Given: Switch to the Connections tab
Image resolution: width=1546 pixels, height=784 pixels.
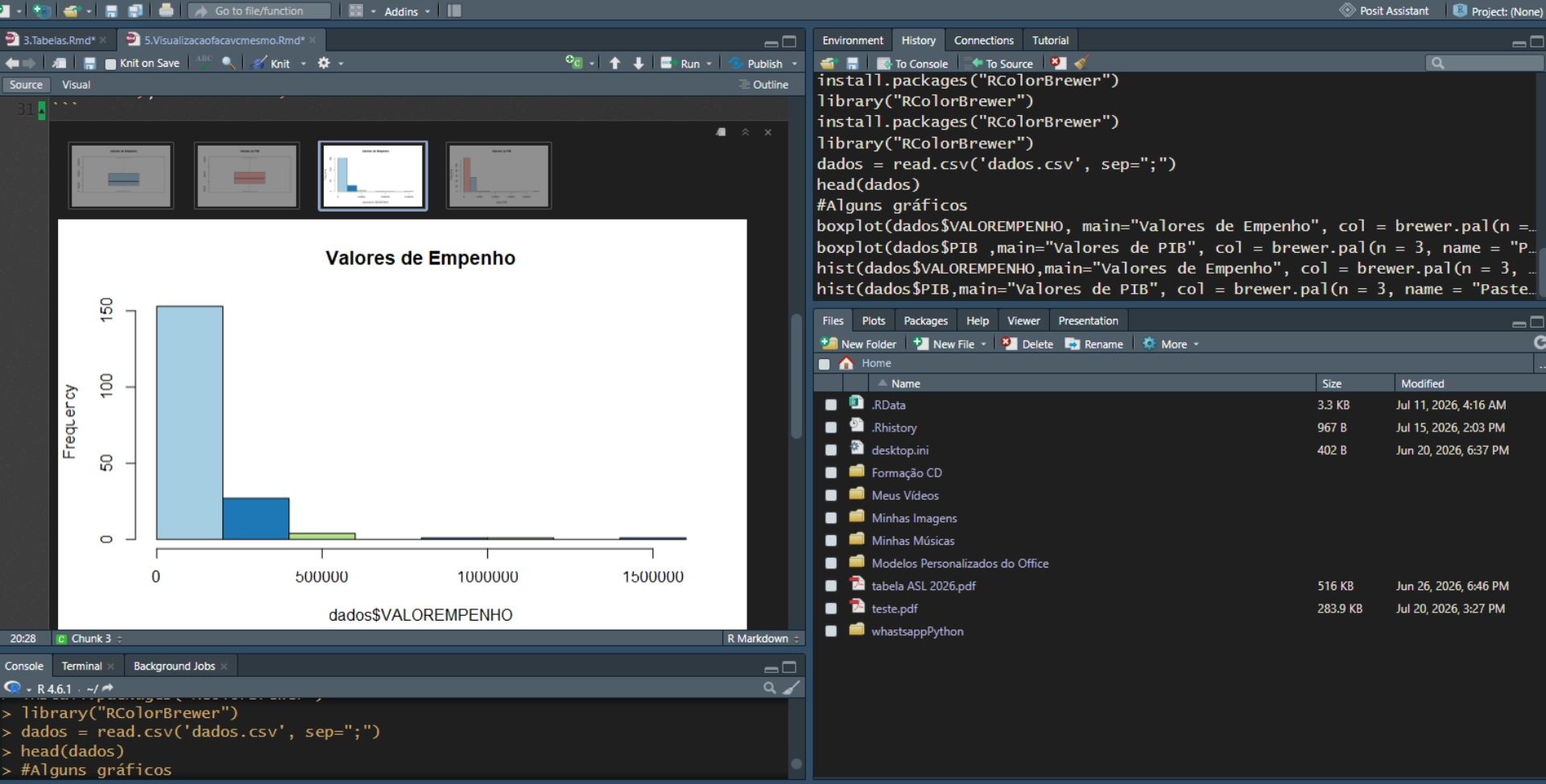Looking at the screenshot, I should [x=983, y=40].
